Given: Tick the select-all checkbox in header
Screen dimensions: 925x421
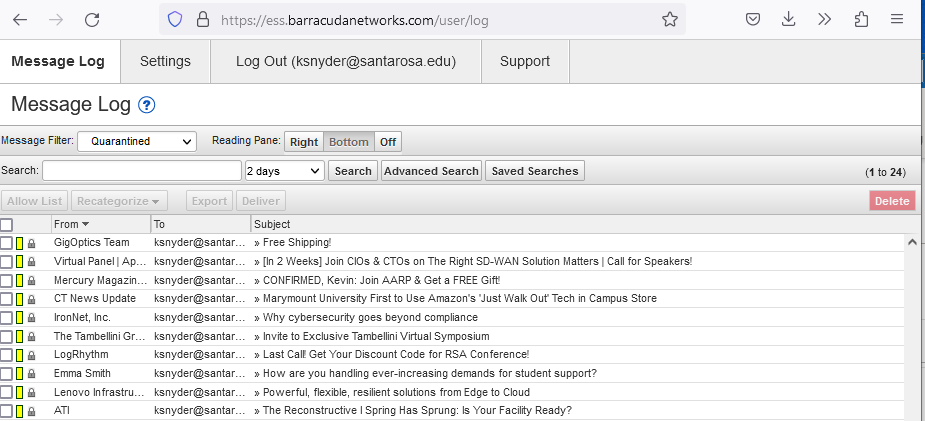Looking at the screenshot, I should (6, 225).
